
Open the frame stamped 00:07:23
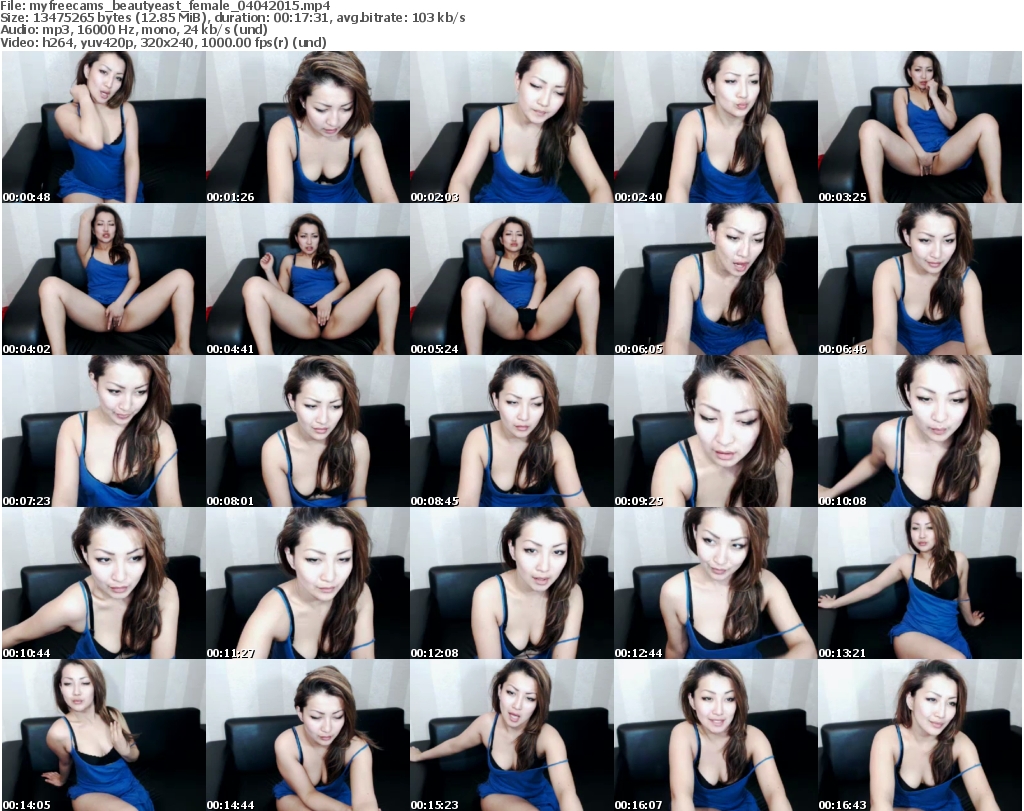(104, 431)
